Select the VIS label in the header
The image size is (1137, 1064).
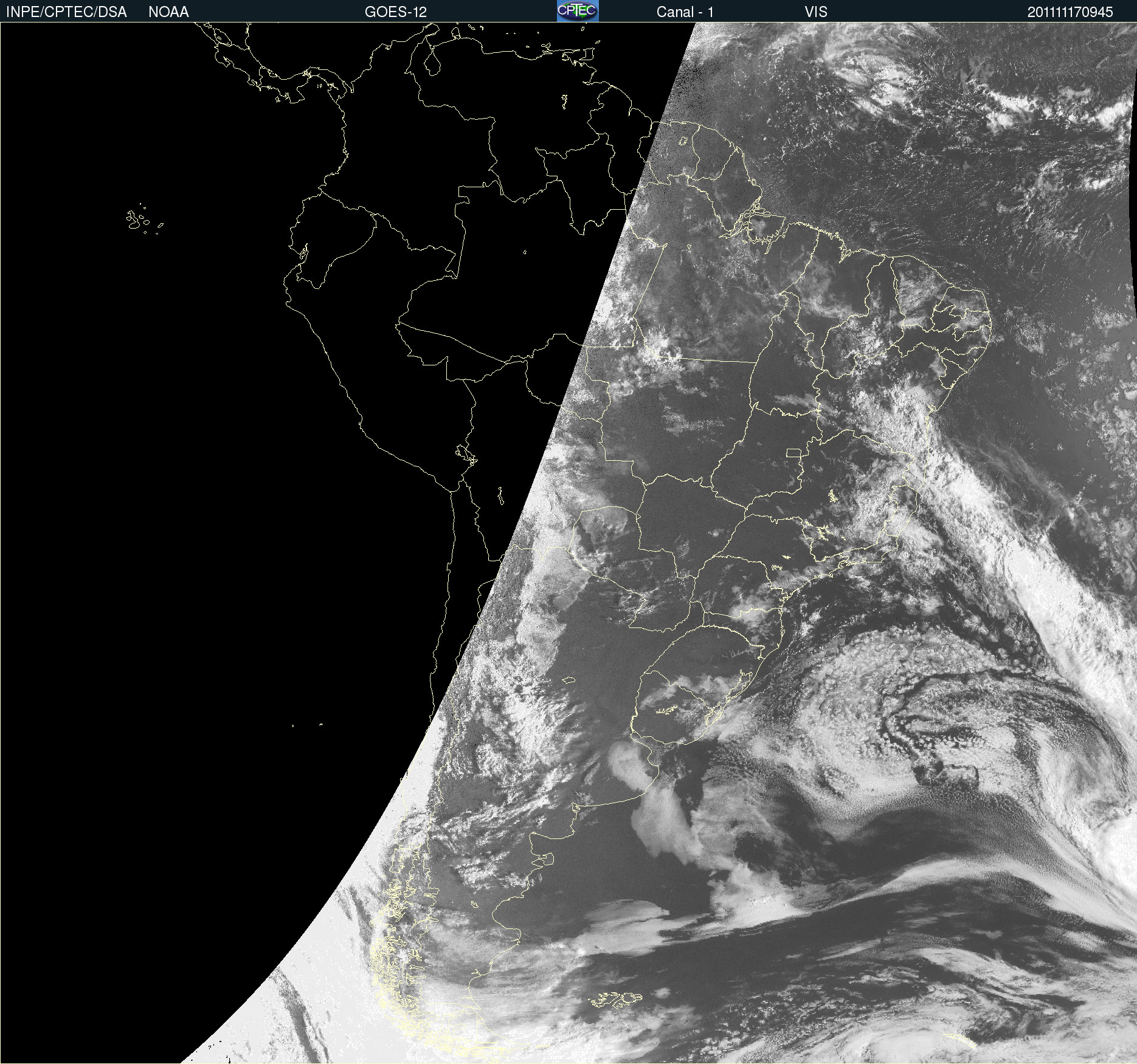point(816,12)
